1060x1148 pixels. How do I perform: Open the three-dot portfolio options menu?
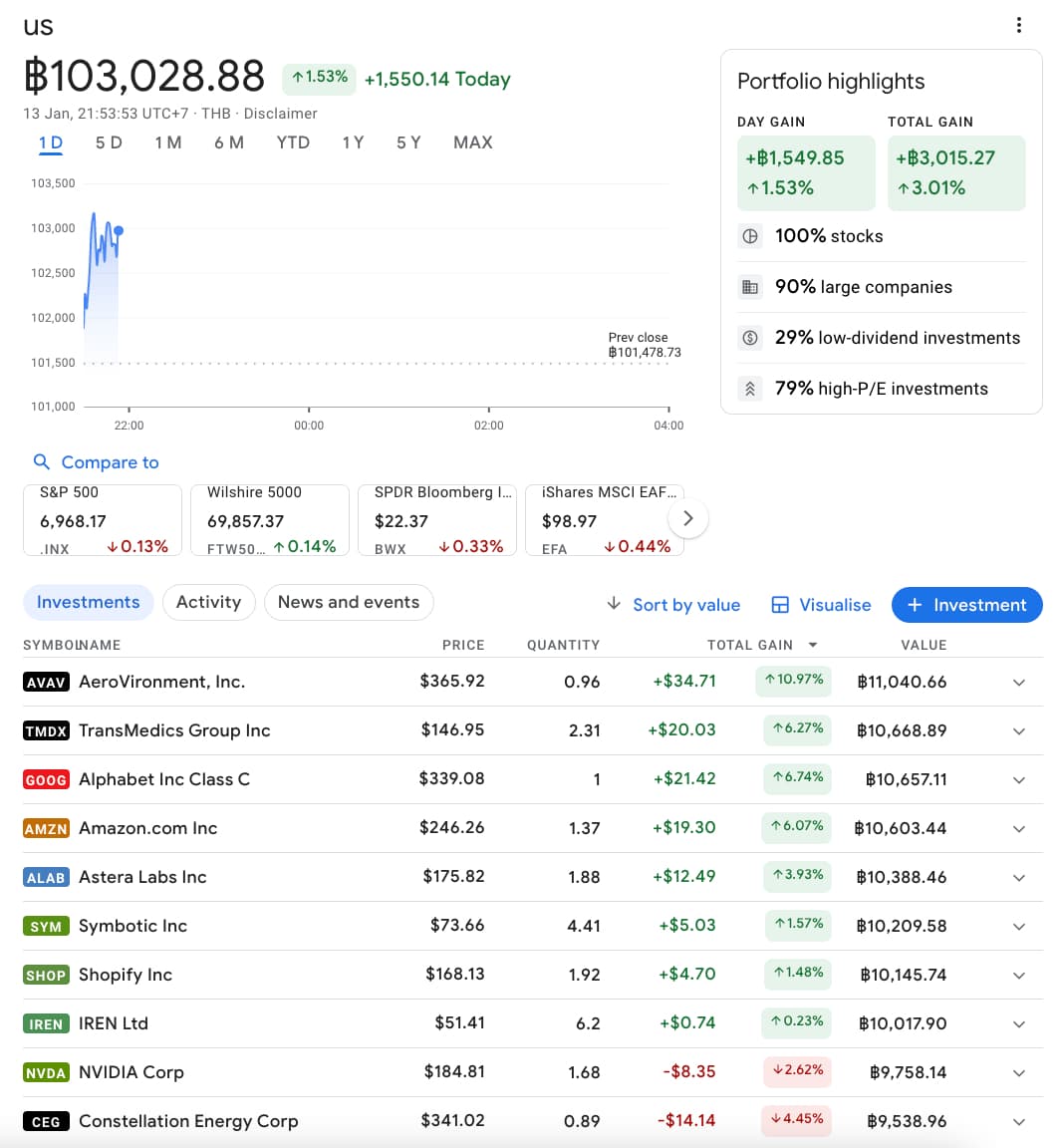1018,25
